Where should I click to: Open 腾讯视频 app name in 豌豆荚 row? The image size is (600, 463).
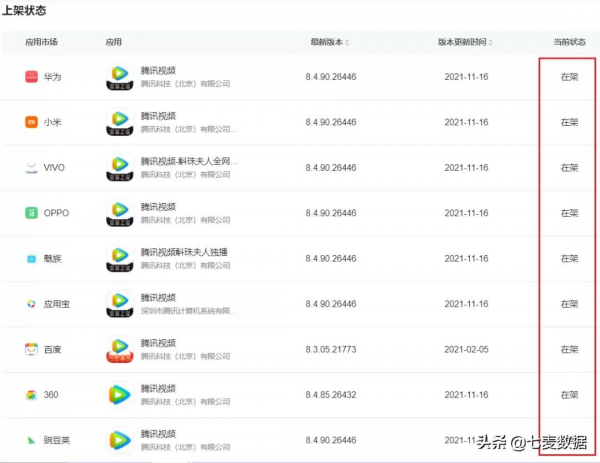(x=158, y=434)
